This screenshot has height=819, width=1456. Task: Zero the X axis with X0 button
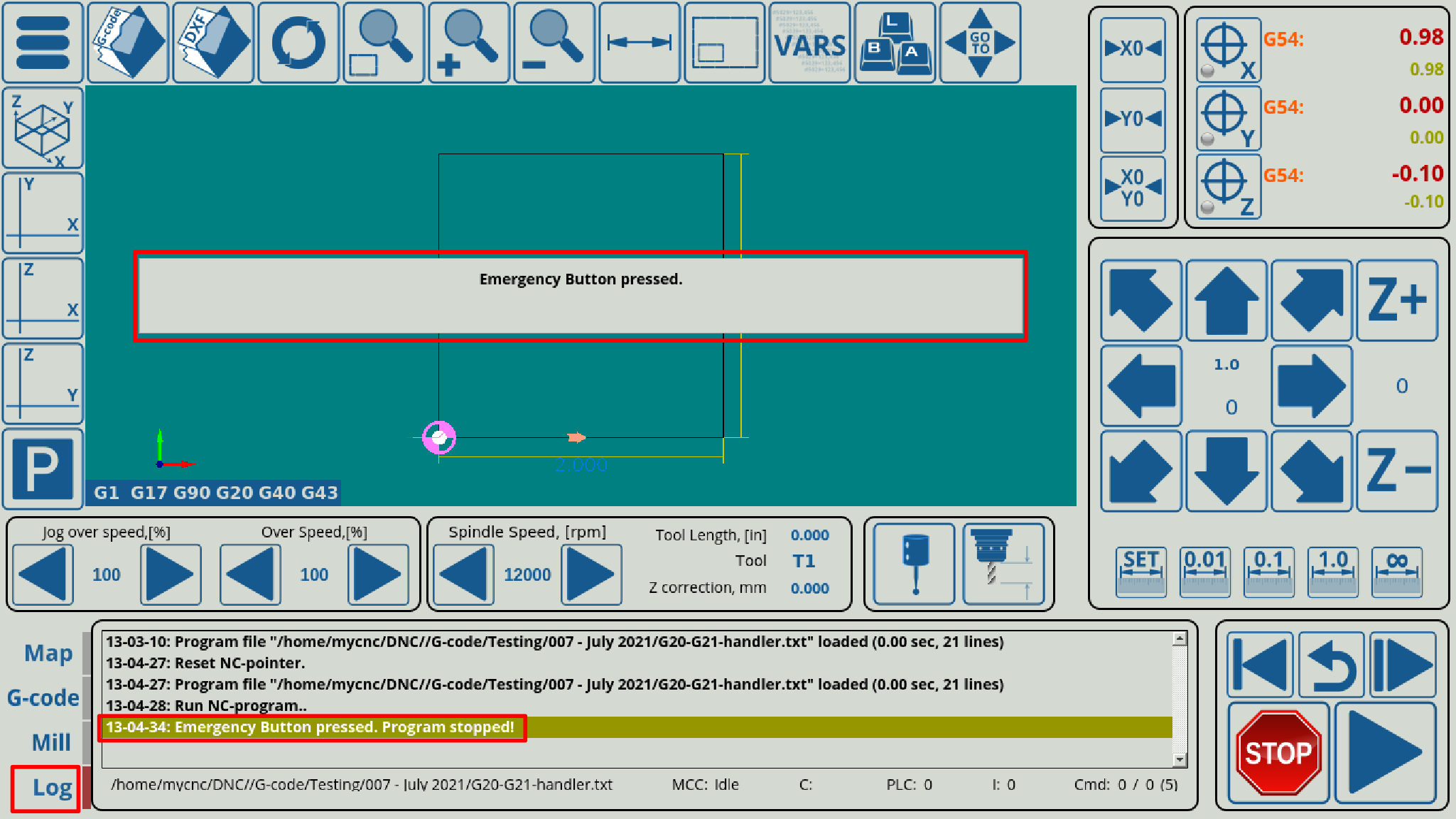(x=1133, y=49)
